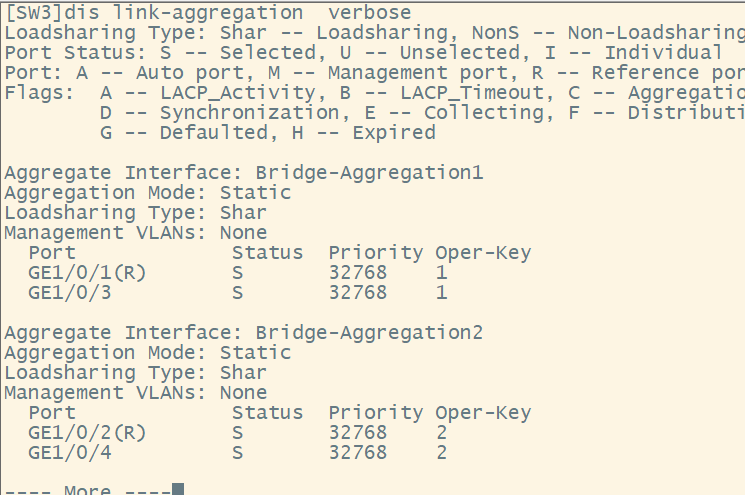Click Oper-Key value for GE1/0/4
745x495 pixels.
click(441, 452)
